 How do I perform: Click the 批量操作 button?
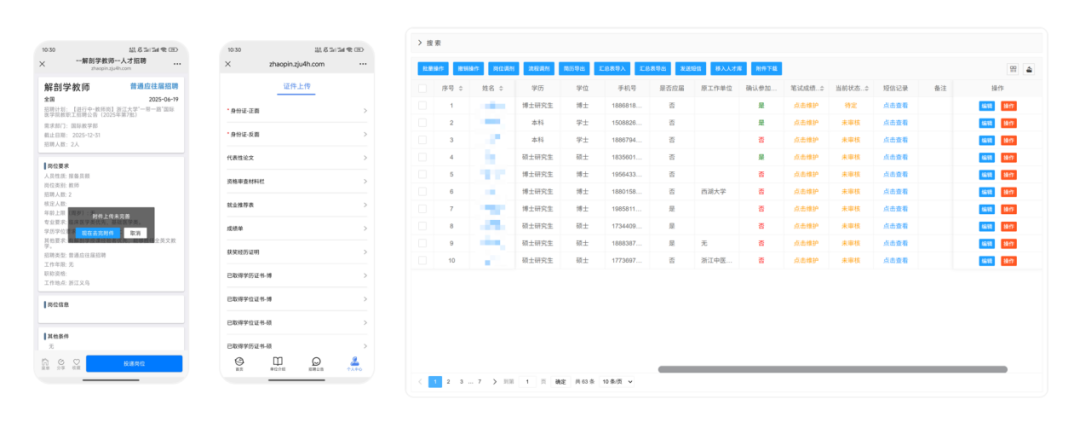[433, 69]
